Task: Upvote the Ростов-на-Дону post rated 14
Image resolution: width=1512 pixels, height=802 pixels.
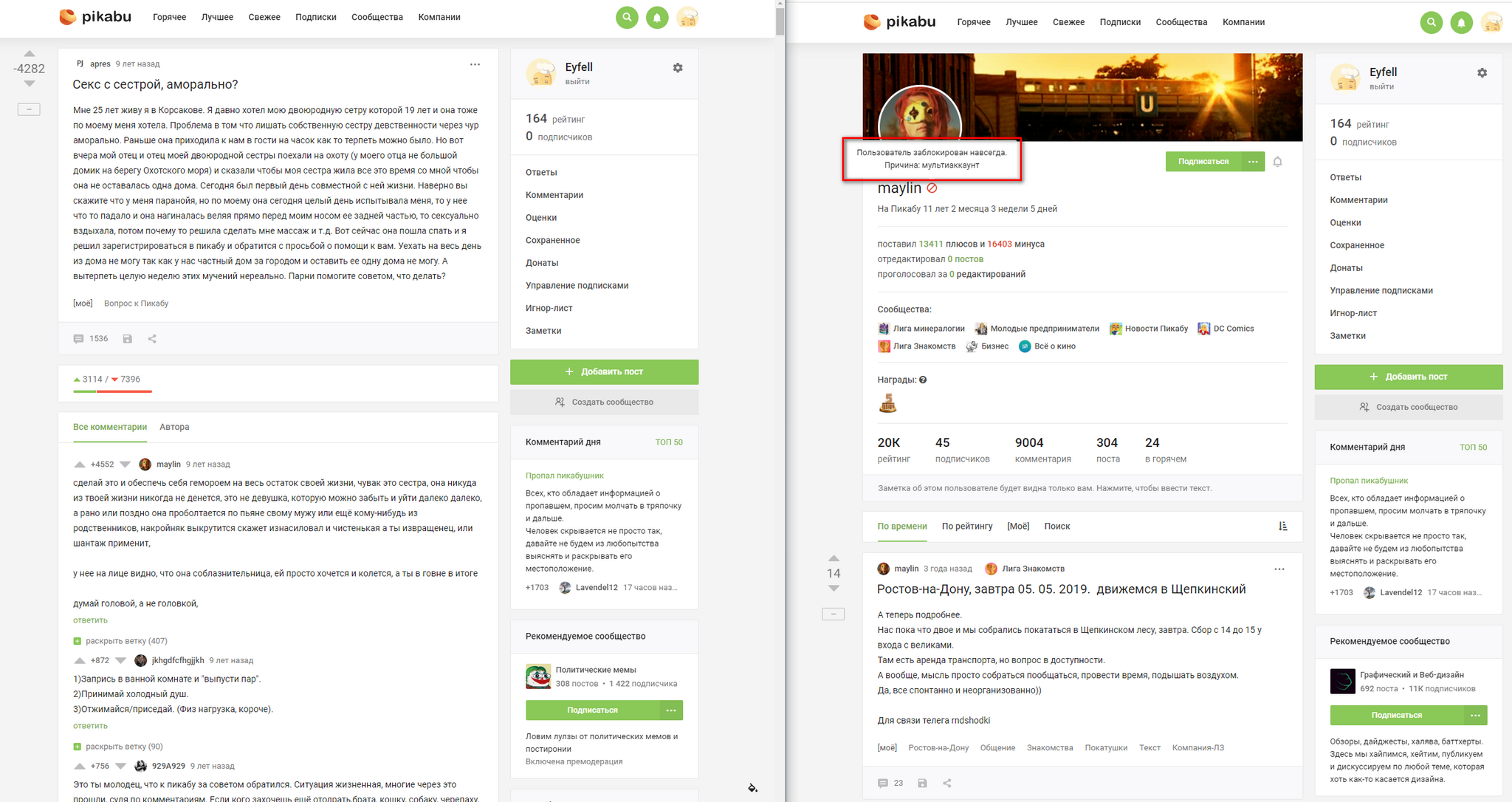Action: click(834, 558)
